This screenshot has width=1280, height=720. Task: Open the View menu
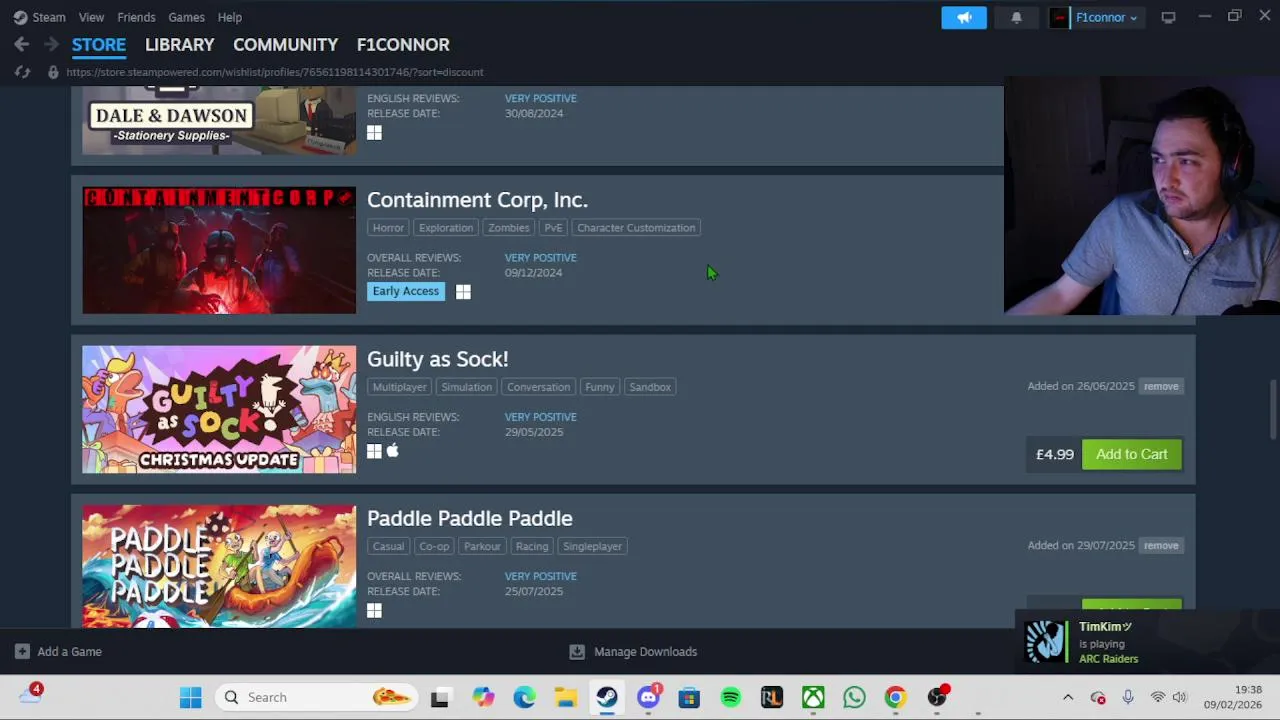91,17
